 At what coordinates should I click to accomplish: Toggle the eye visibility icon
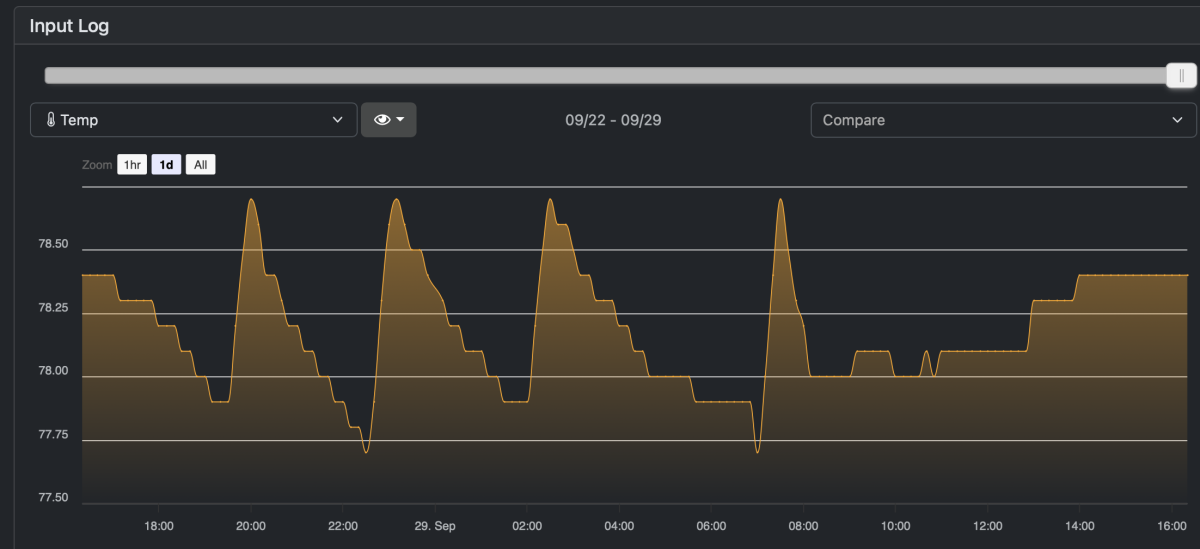[381, 120]
